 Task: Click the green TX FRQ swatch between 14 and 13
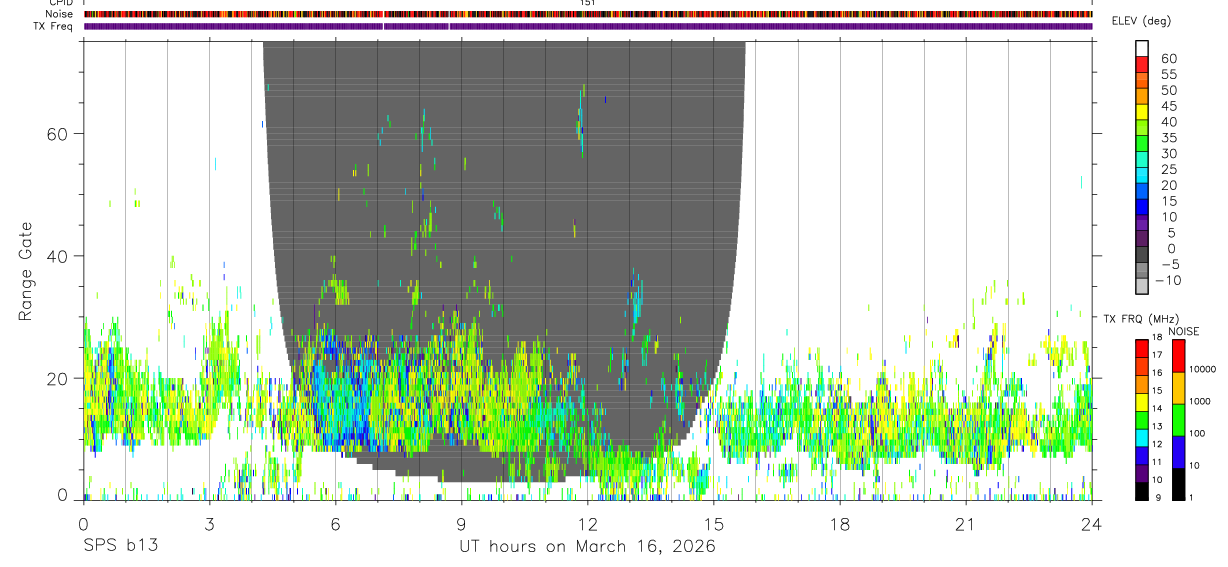point(1142,418)
